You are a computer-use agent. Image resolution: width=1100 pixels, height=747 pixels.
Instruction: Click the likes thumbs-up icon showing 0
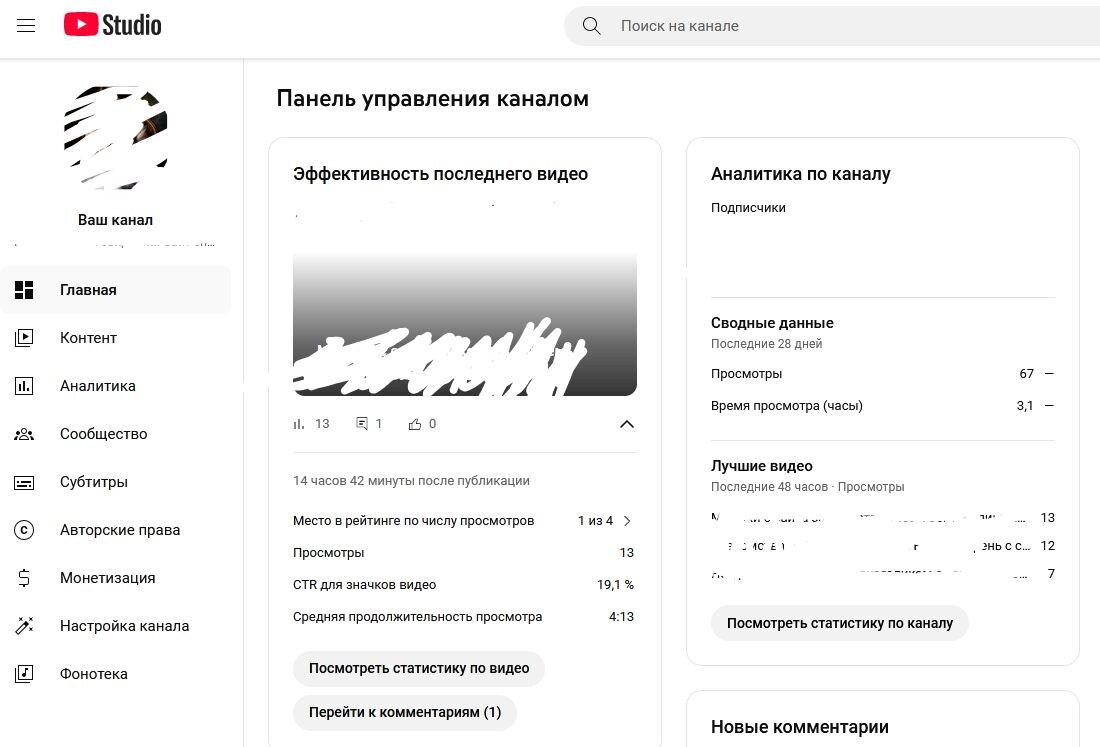(415, 424)
